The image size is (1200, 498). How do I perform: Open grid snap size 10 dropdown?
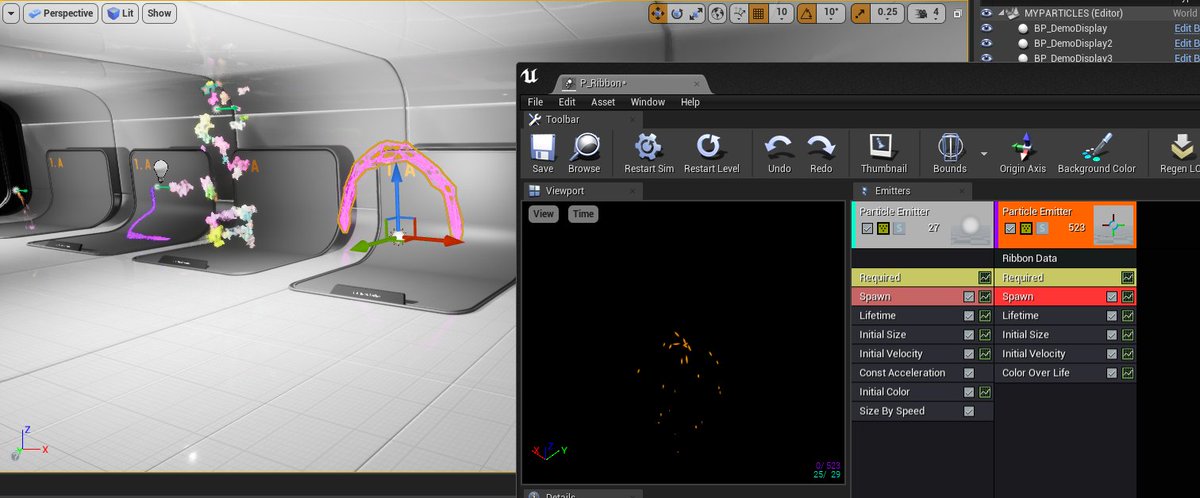pos(782,13)
